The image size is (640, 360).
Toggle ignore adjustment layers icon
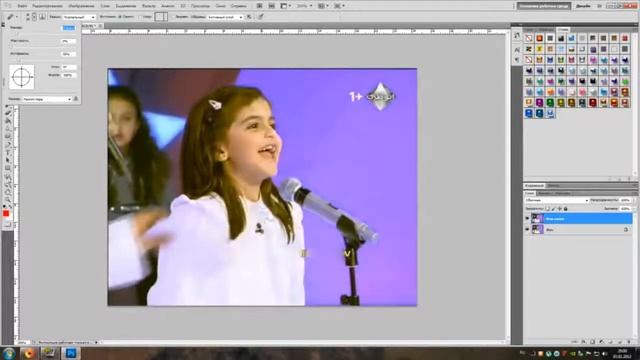tap(249, 17)
